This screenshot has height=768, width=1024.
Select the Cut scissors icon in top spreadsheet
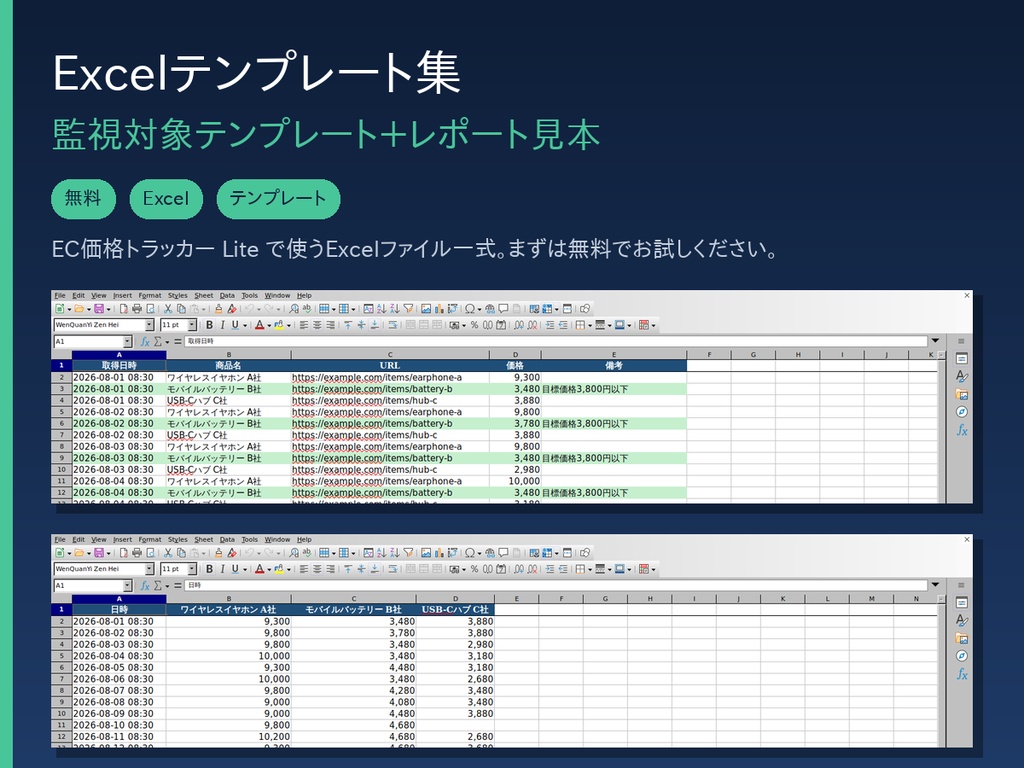pyautogui.click(x=168, y=309)
